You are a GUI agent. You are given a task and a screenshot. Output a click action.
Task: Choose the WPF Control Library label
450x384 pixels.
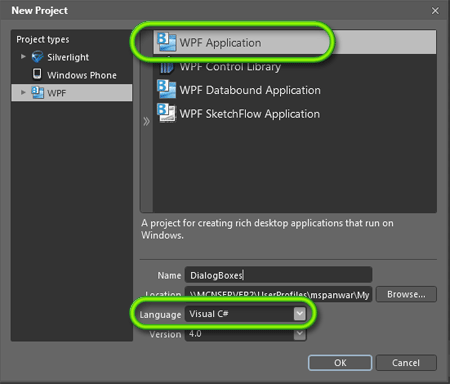[x=230, y=67]
